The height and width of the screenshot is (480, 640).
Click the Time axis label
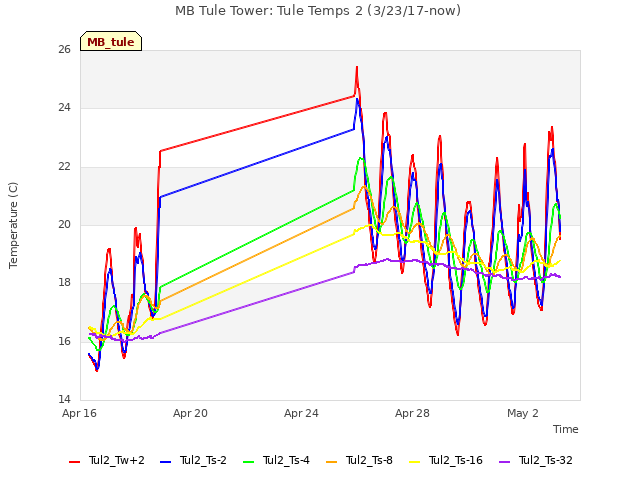tap(566, 429)
